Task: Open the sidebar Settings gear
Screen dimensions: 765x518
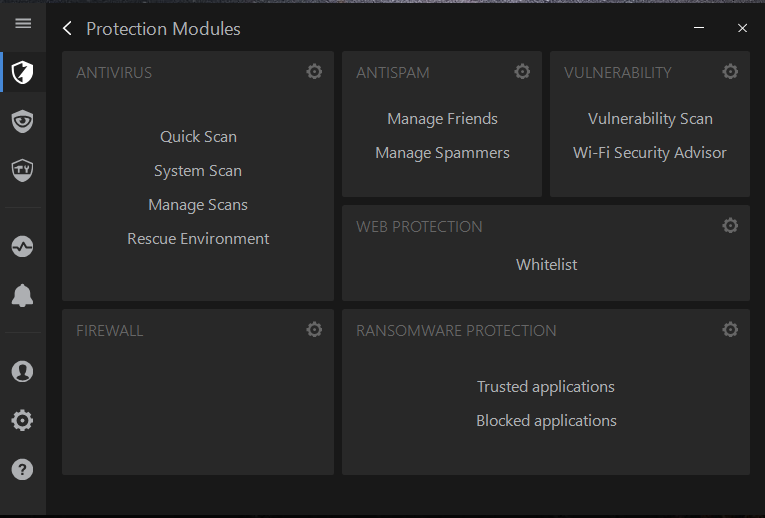Action: (22, 420)
